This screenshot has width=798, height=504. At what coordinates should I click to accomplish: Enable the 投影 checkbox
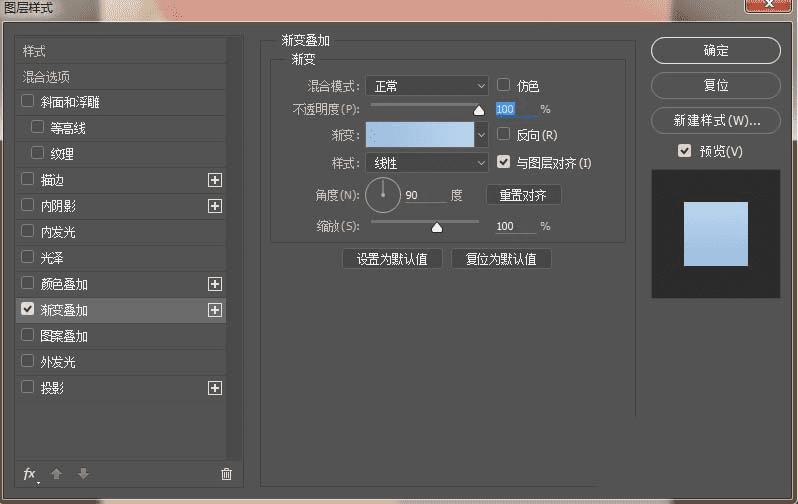[27, 387]
